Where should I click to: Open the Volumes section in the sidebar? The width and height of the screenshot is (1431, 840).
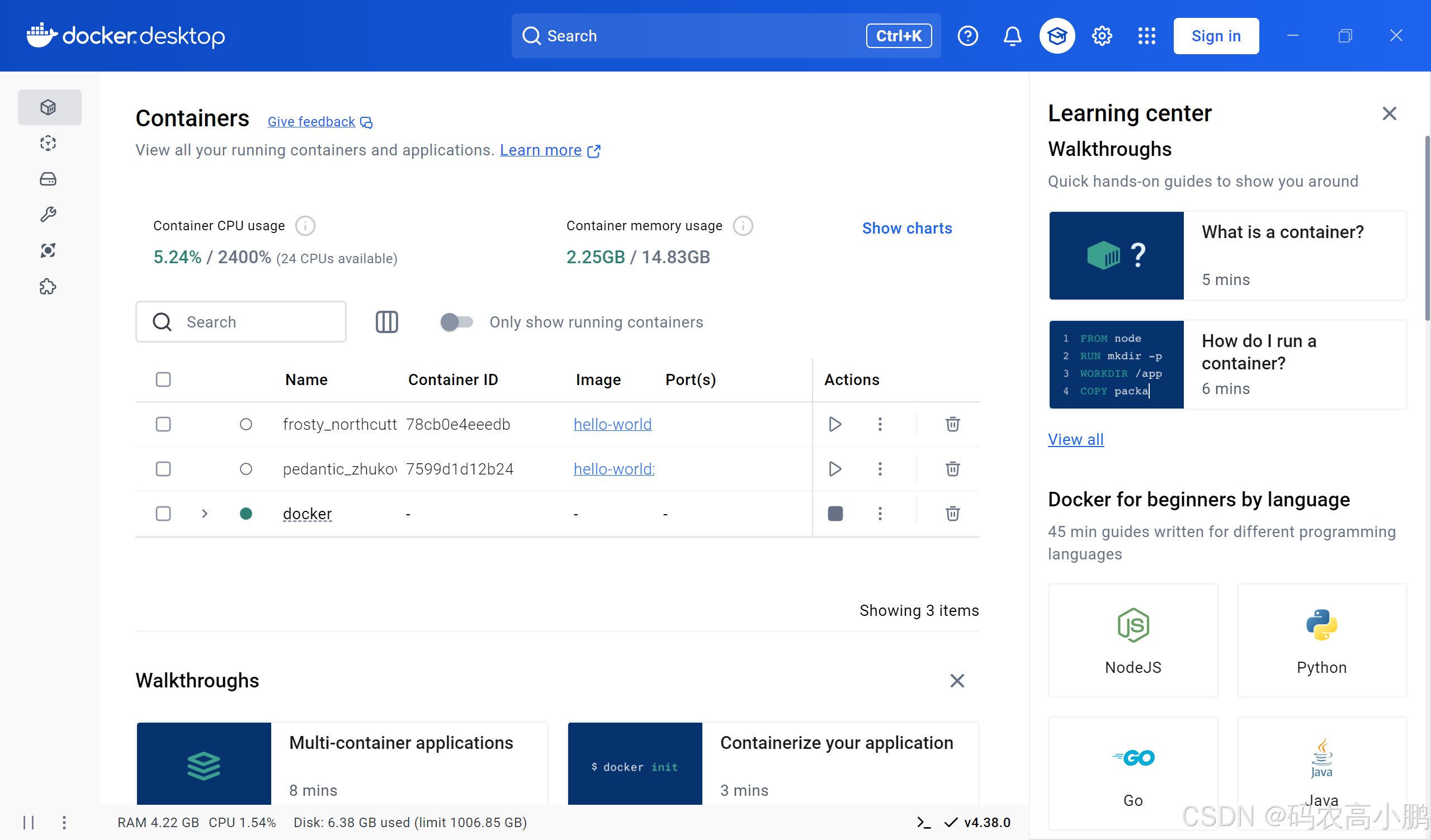click(x=48, y=179)
